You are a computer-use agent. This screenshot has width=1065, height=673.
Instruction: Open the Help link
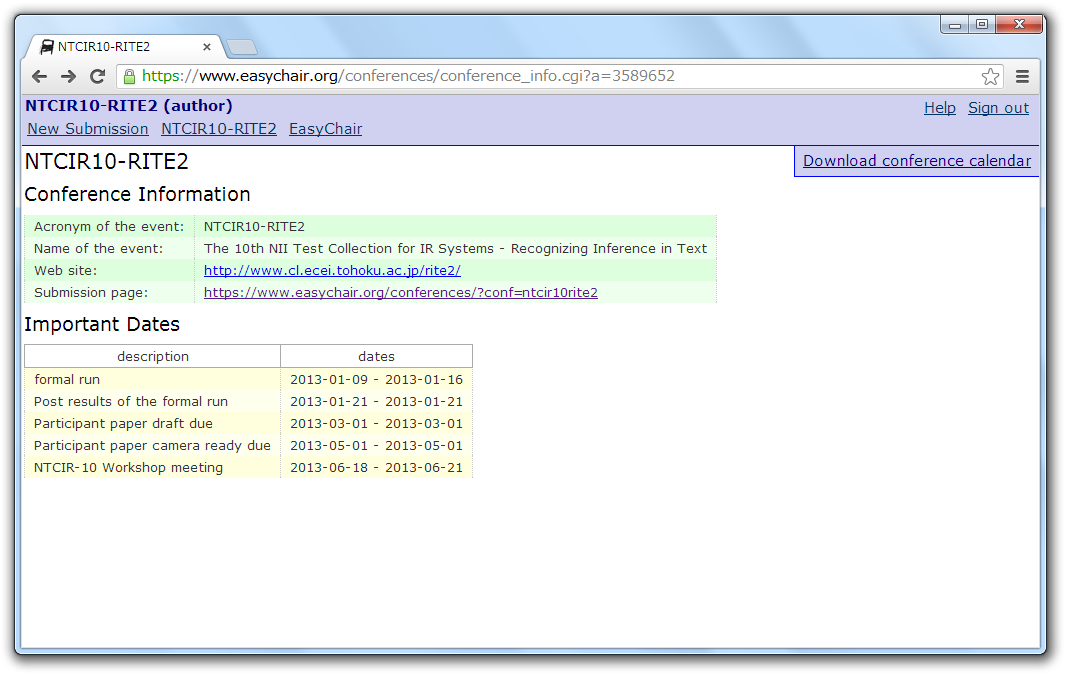tap(939, 108)
